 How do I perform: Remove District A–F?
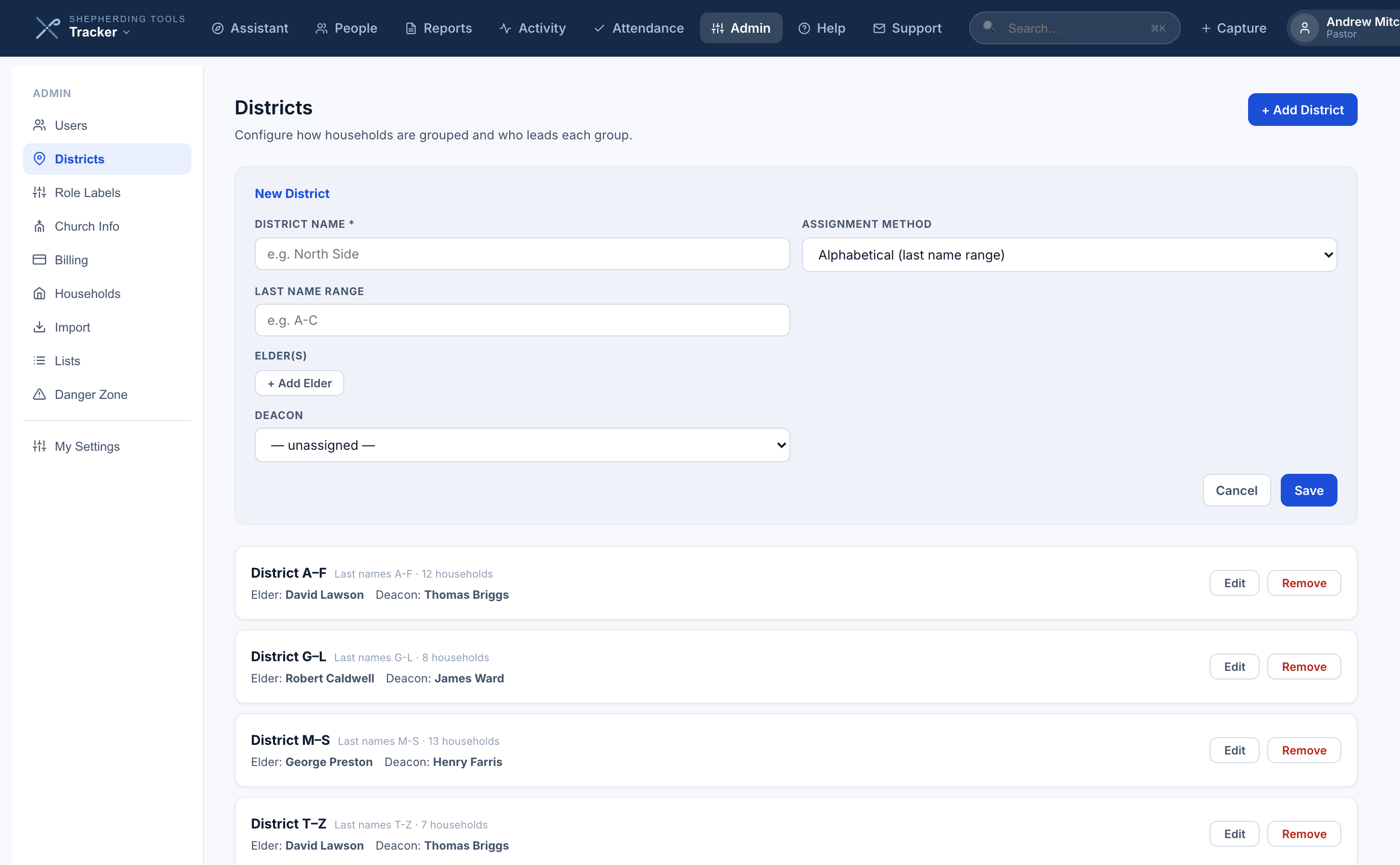pos(1303,583)
